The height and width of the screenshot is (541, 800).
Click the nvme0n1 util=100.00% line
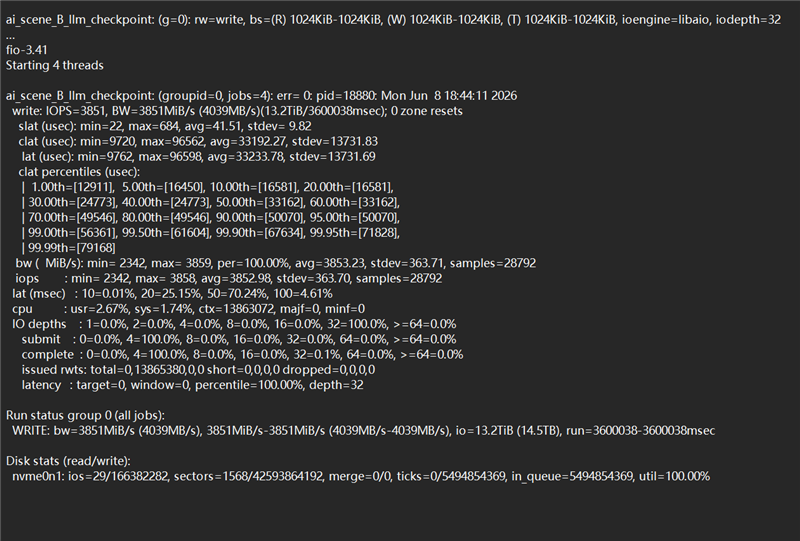point(361,477)
